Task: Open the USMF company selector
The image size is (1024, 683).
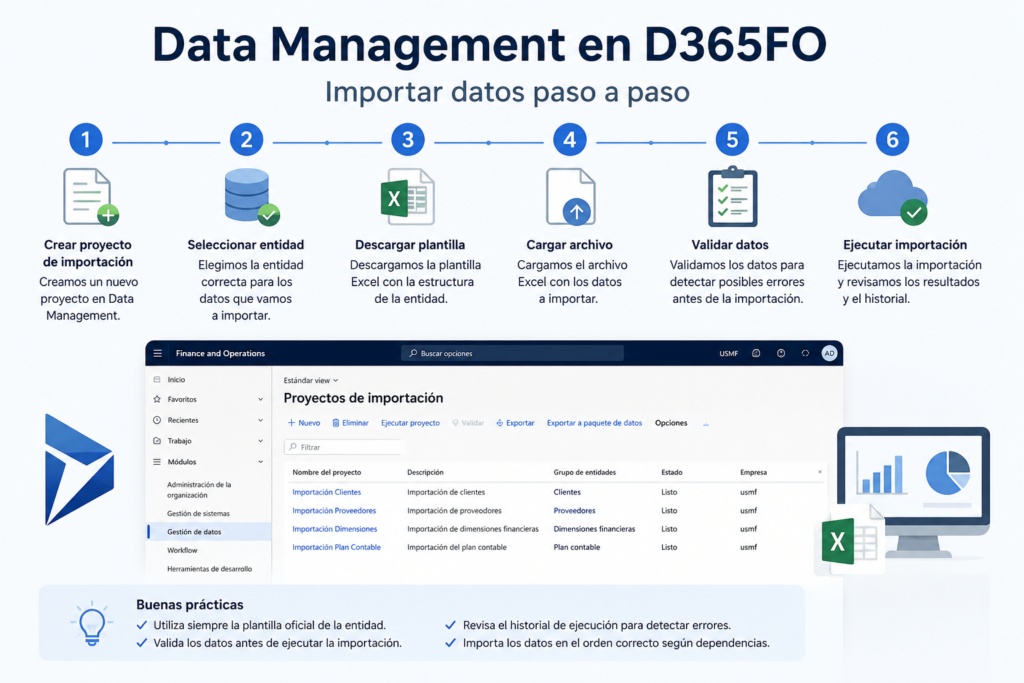Action: pos(728,353)
